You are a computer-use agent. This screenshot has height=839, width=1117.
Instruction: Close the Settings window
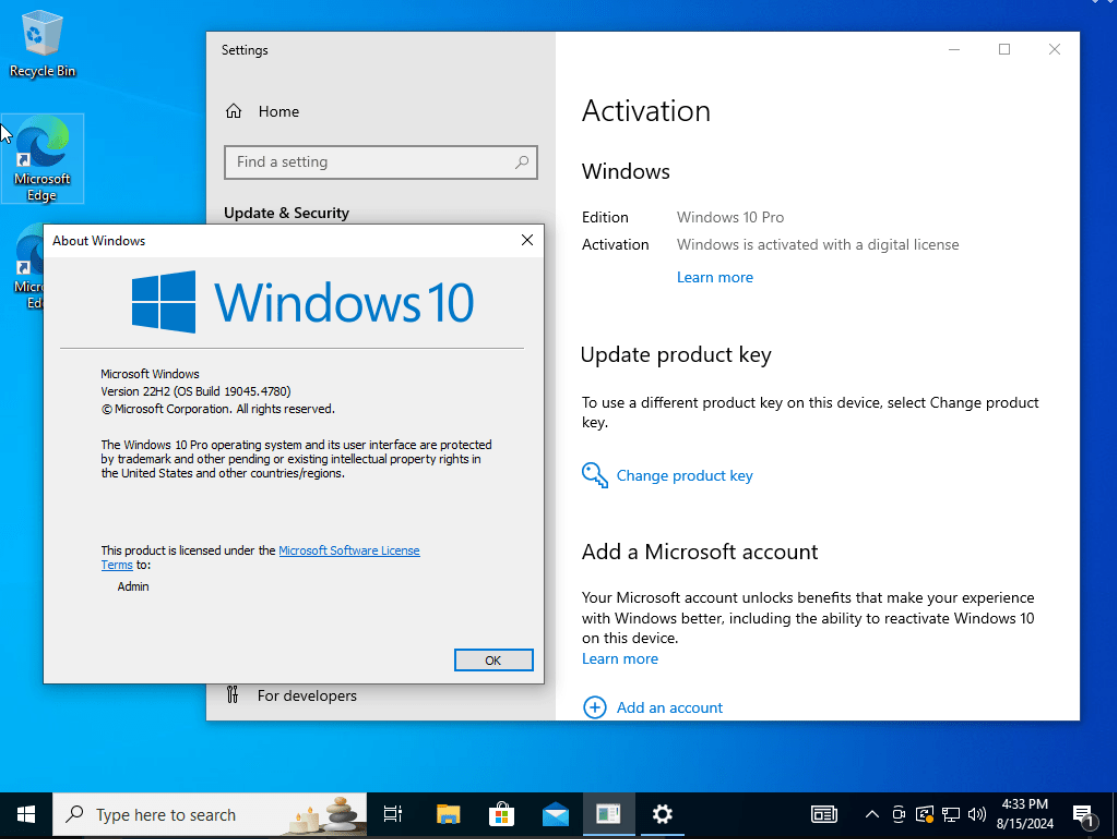click(x=1054, y=49)
